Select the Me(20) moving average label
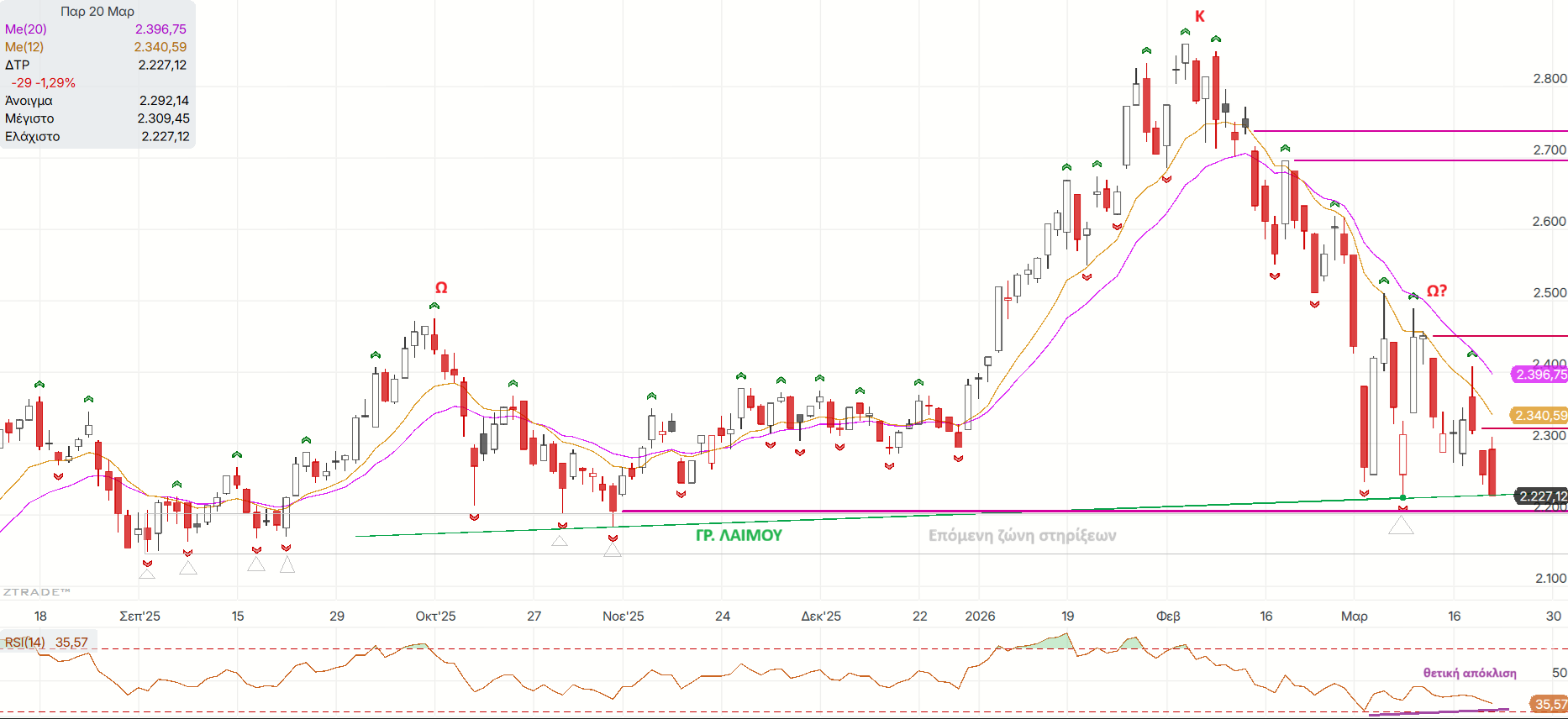The width and height of the screenshot is (1568, 719). [26, 29]
